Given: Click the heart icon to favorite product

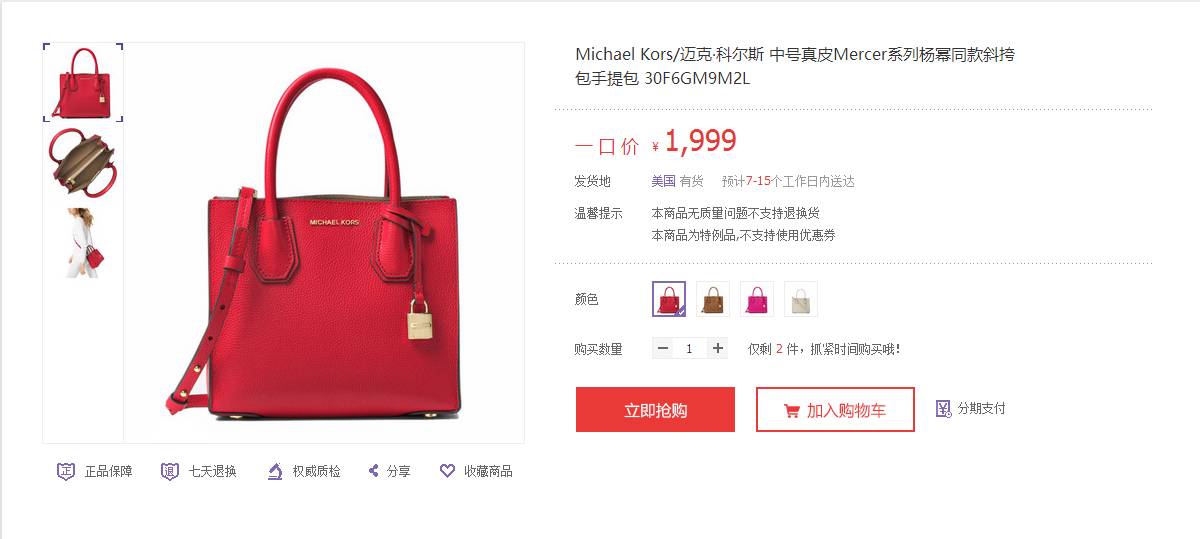Looking at the screenshot, I should tap(448, 471).
